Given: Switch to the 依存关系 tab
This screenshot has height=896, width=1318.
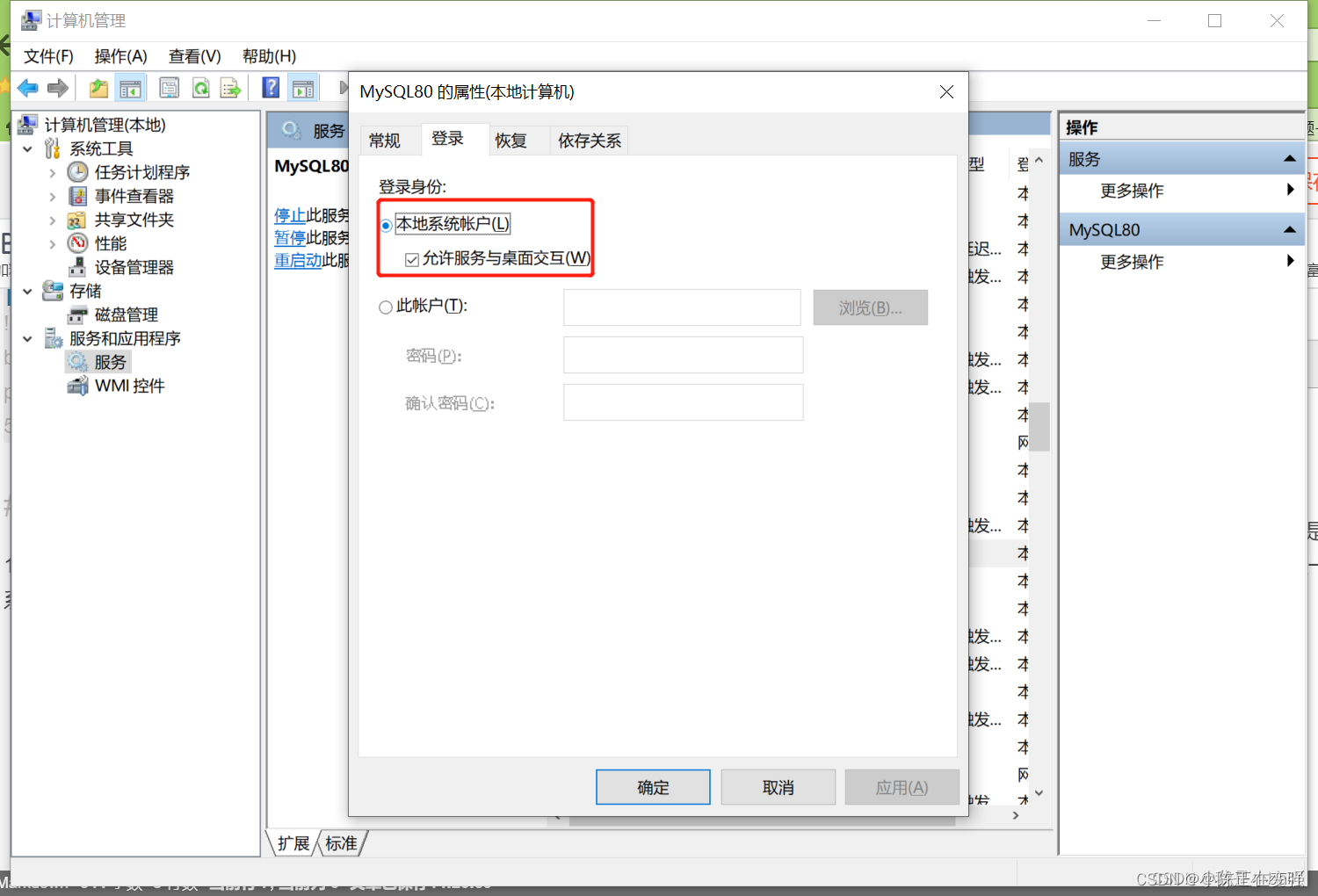Looking at the screenshot, I should 588,140.
